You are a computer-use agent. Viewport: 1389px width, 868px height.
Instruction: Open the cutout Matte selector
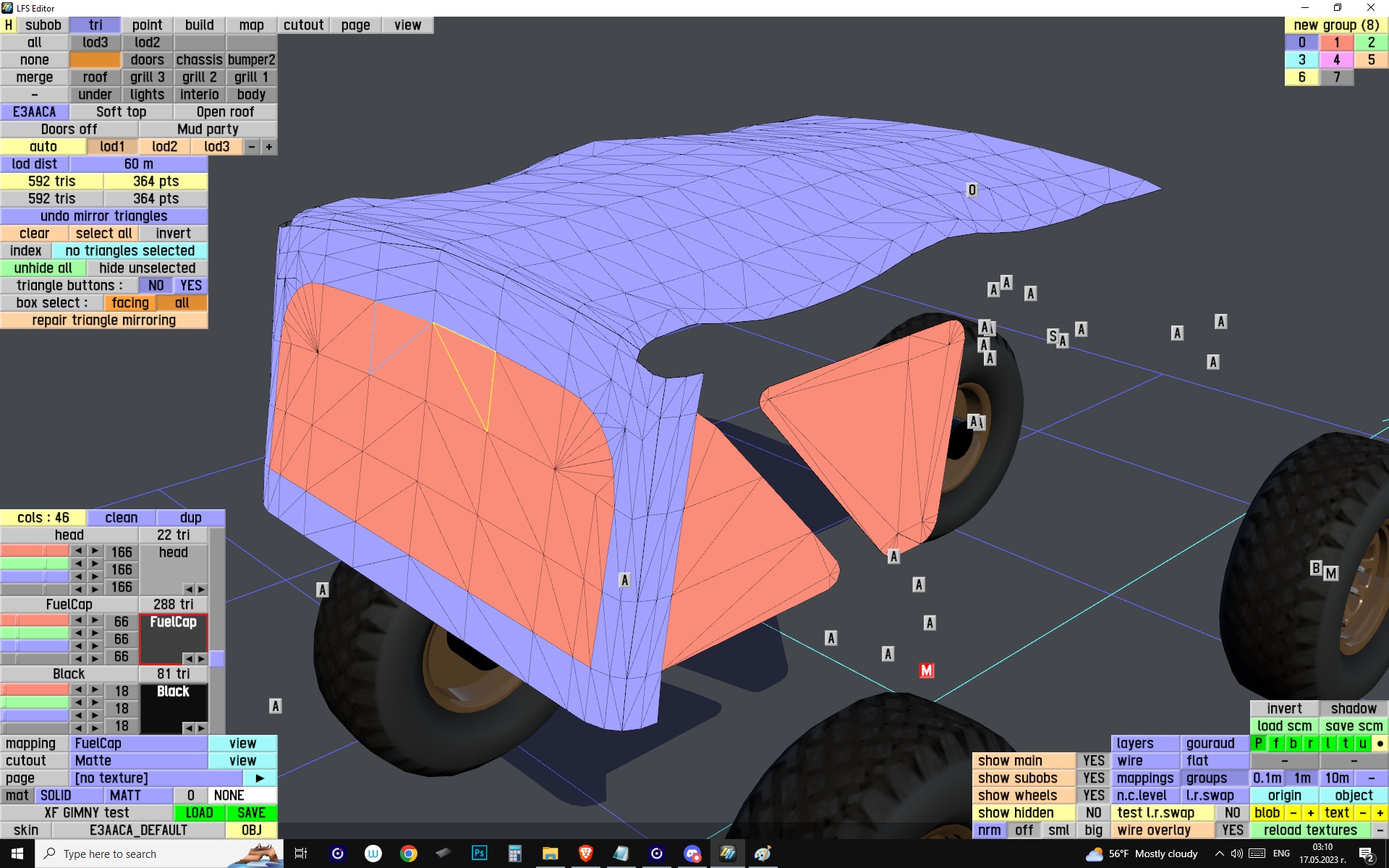coord(140,761)
